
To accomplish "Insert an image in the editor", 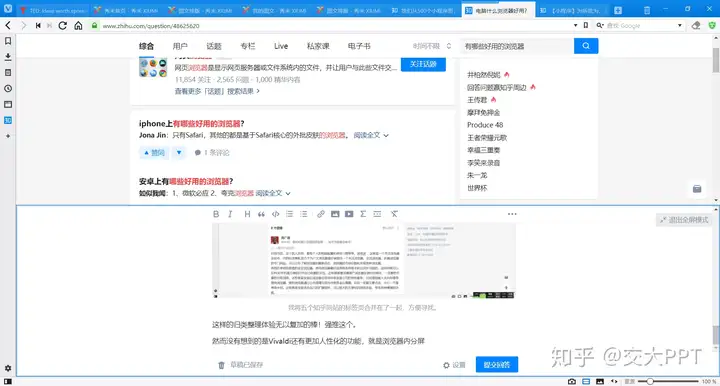I will coord(335,214).
